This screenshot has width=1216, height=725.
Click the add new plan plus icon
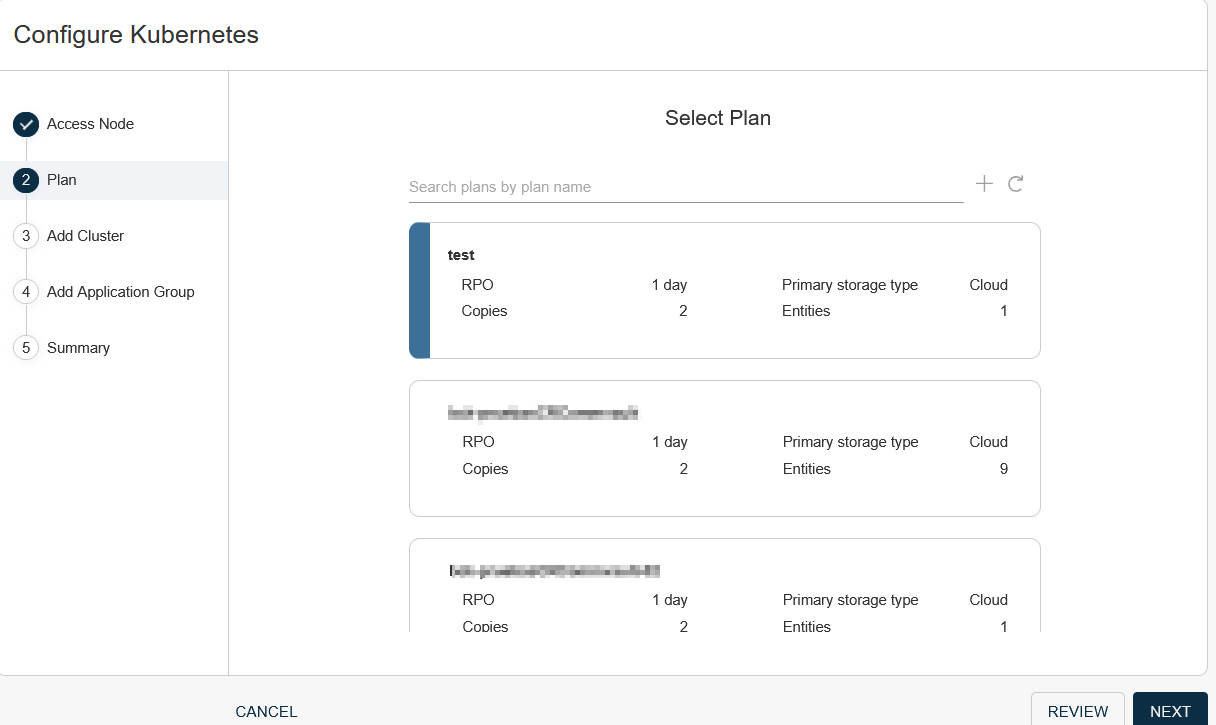point(984,184)
